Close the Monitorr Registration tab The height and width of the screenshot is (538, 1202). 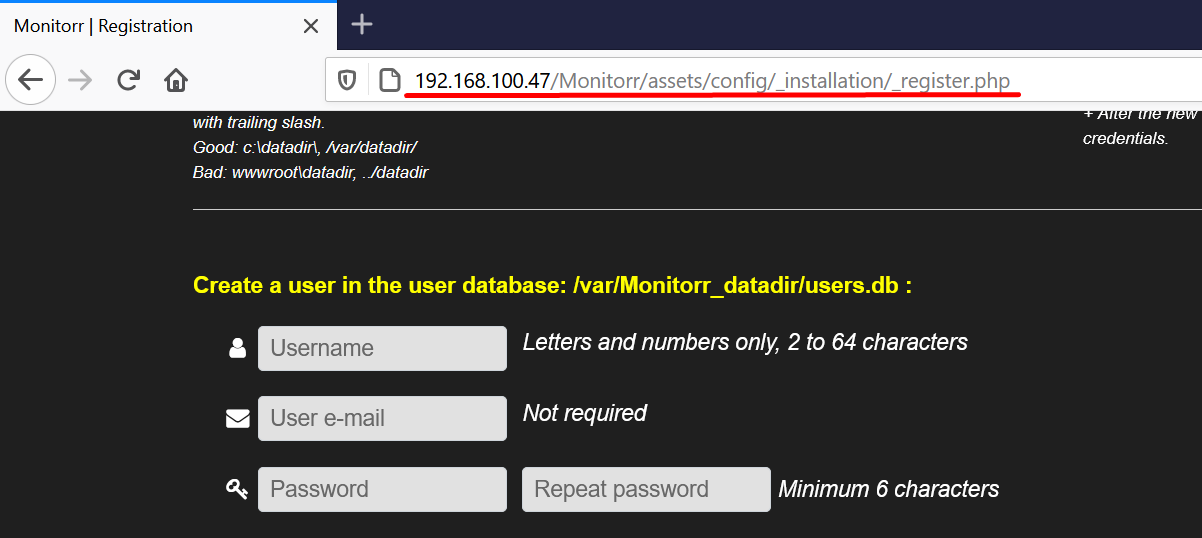(311, 26)
